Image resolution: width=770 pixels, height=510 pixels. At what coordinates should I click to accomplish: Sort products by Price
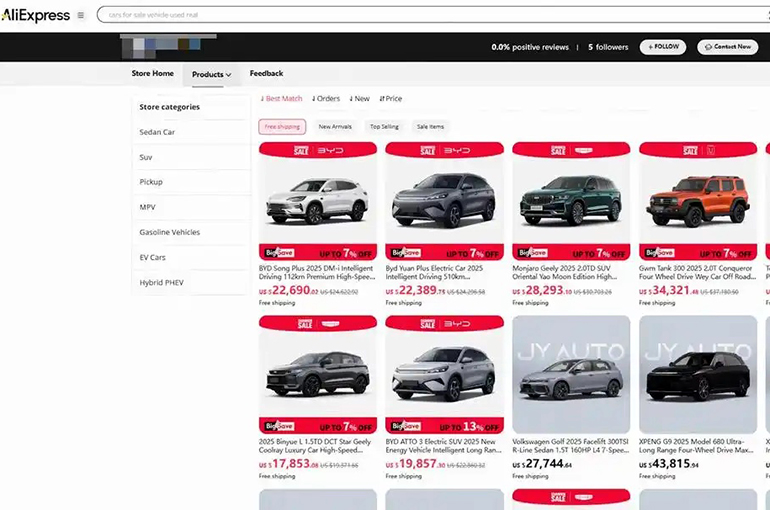point(390,99)
